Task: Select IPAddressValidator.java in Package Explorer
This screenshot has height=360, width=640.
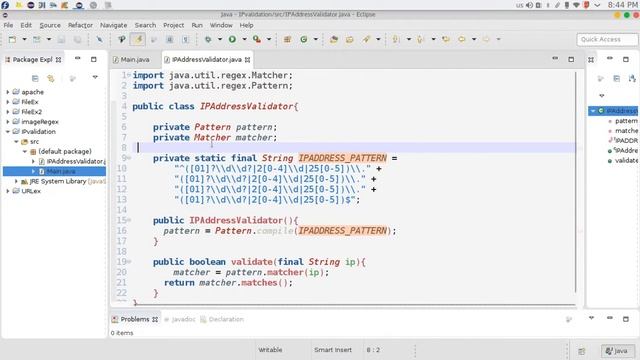Action: click(x=72, y=161)
